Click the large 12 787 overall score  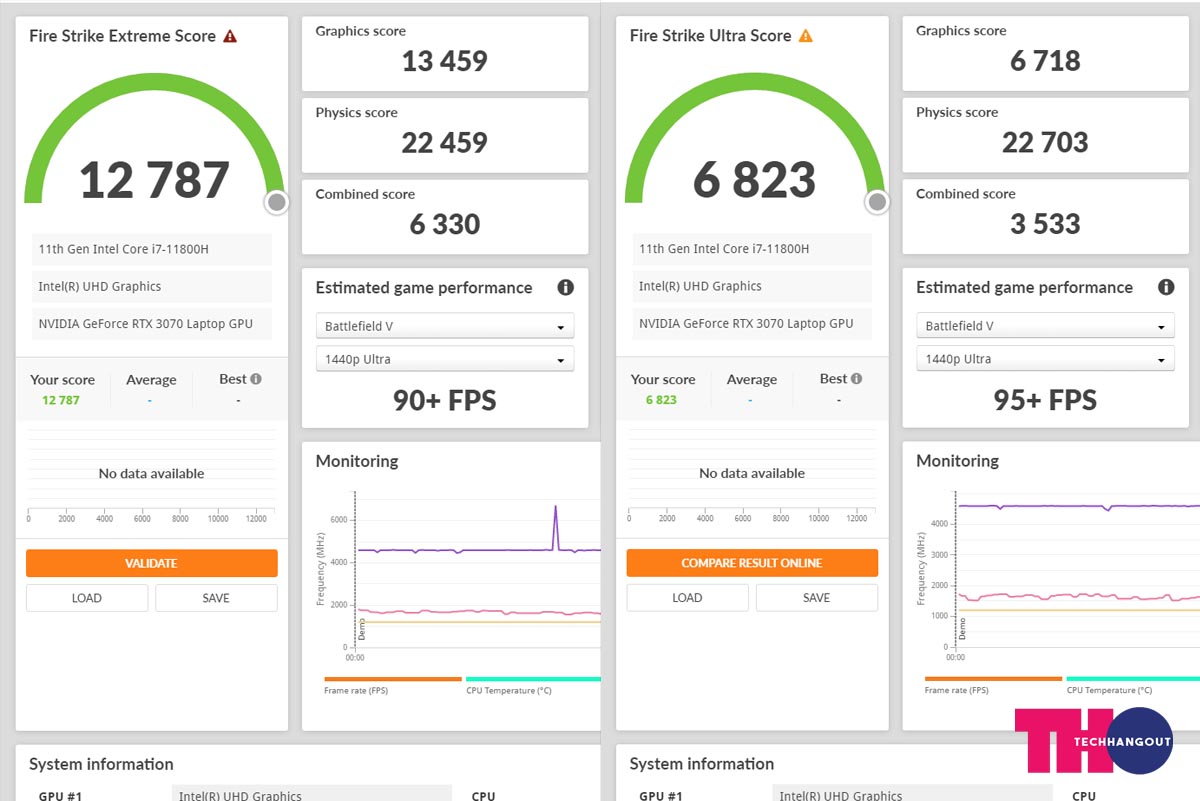coord(154,180)
